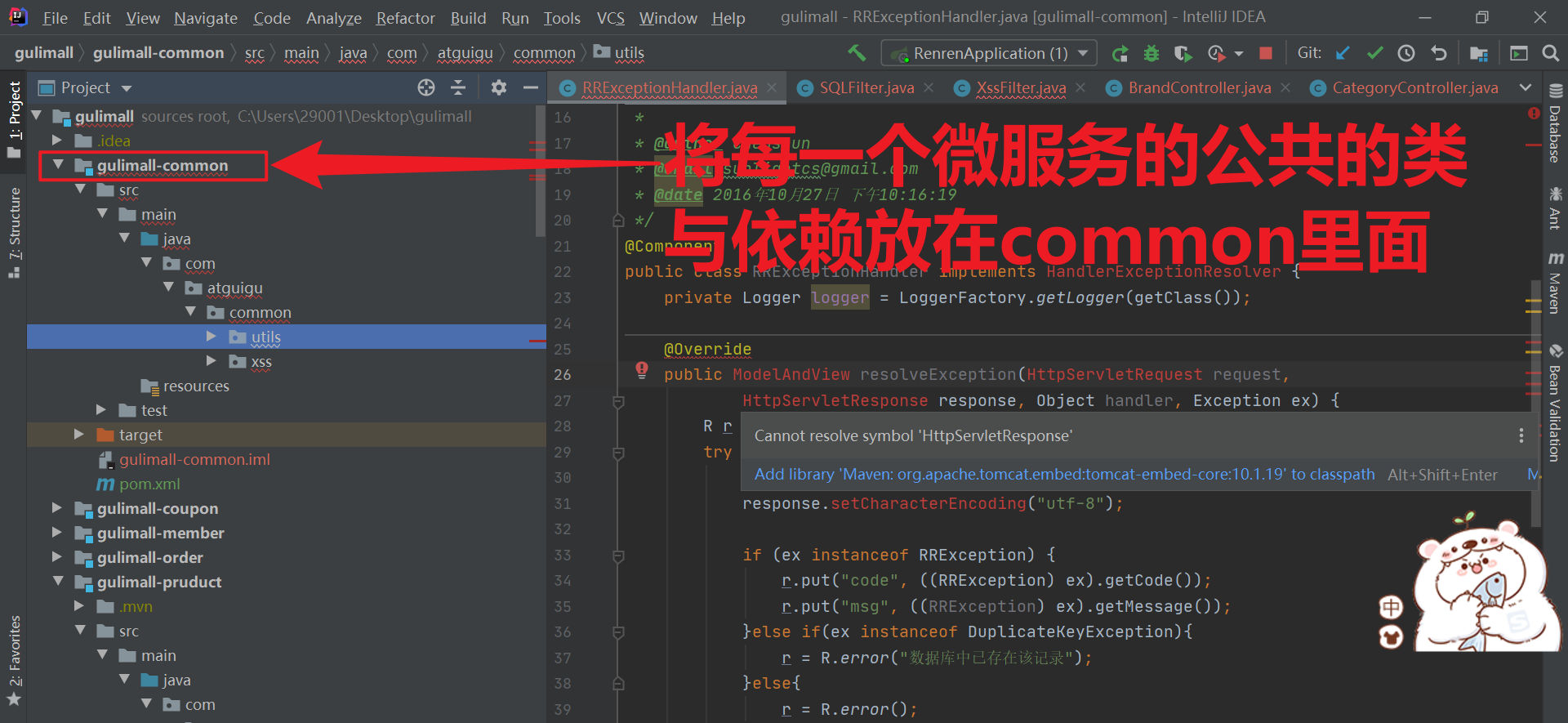Toggle fold on line 27 gutter
1568x723 pixels.
(618, 401)
